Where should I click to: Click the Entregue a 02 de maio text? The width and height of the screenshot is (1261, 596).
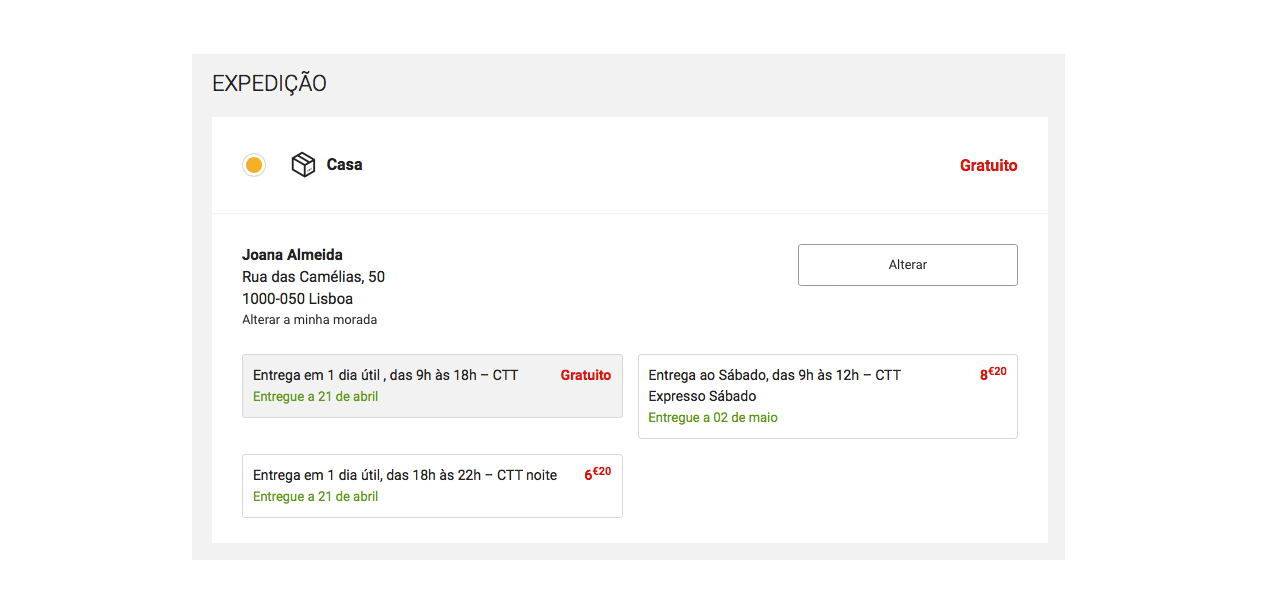coord(712,418)
